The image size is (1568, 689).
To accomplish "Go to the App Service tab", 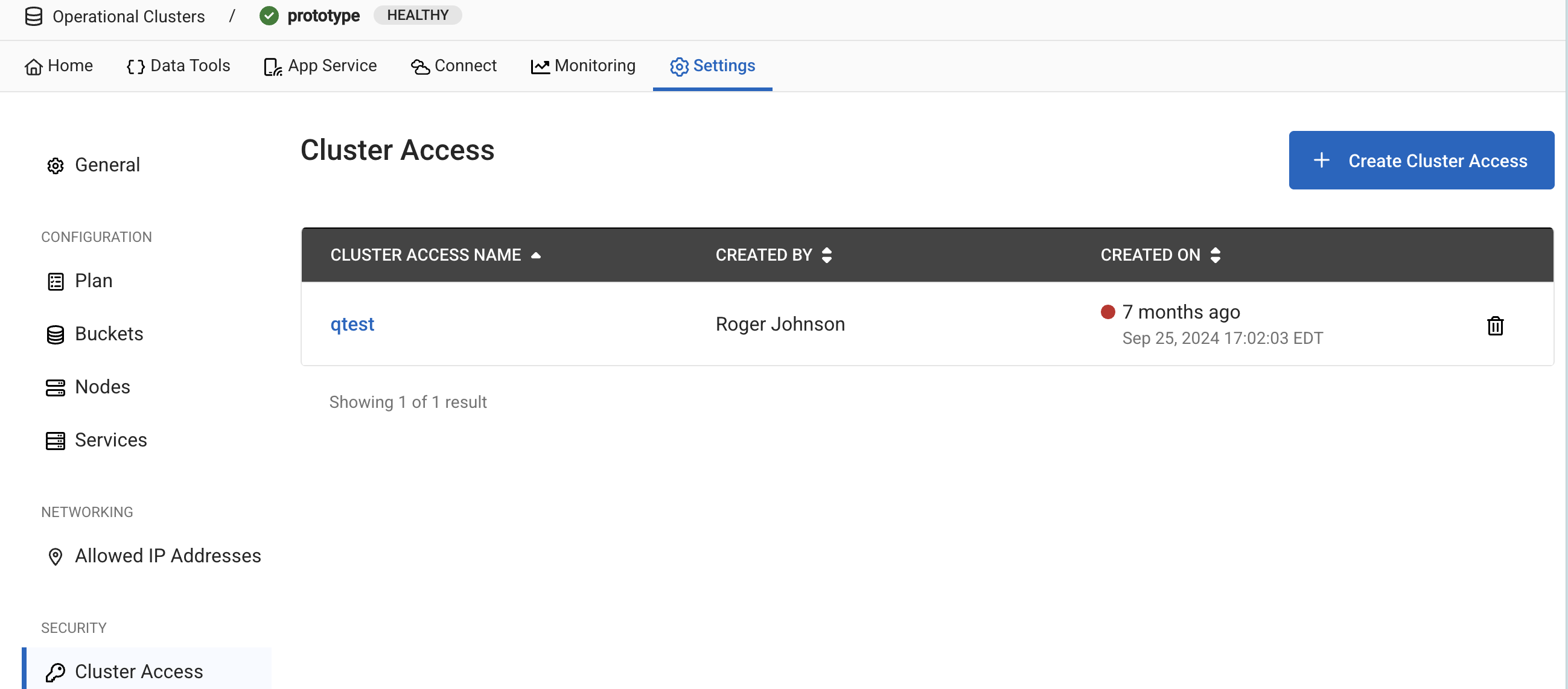I will coord(320,66).
